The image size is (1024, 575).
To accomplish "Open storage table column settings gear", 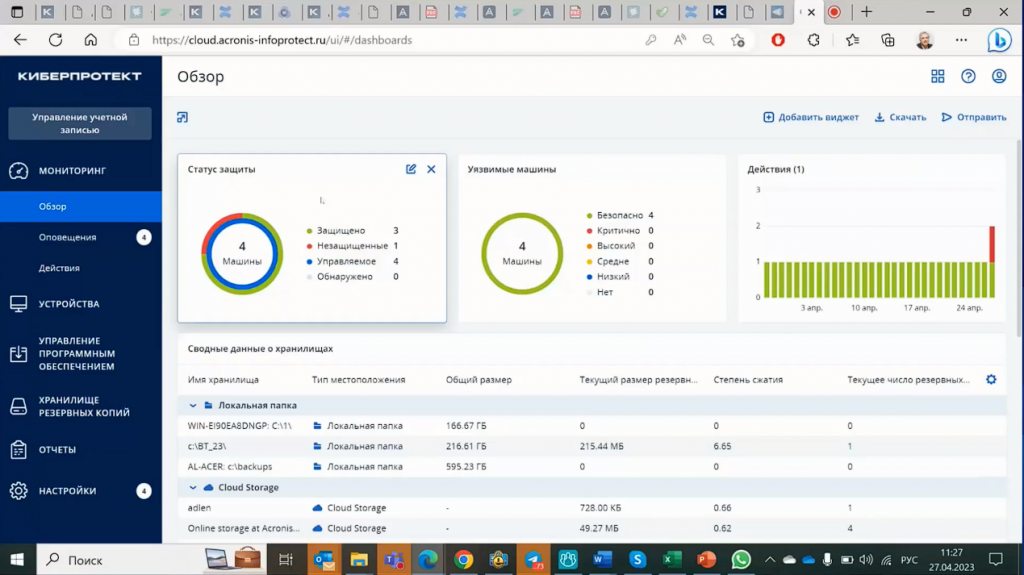I will (x=991, y=380).
